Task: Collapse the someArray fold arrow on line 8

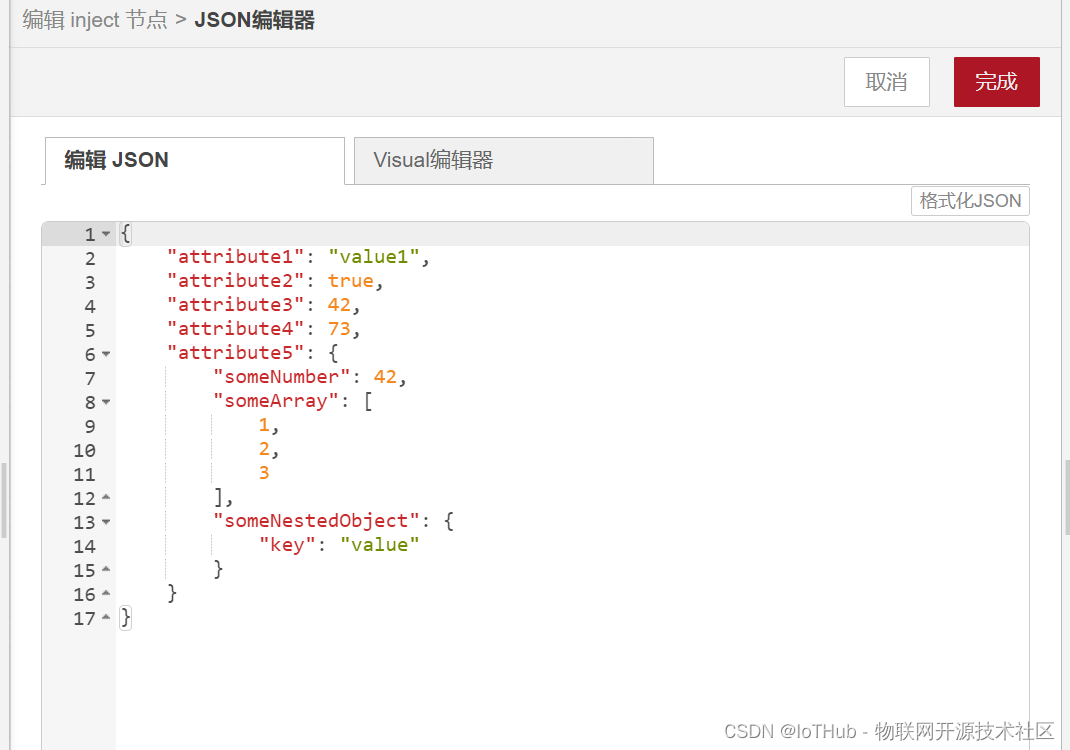Action: click(106, 402)
